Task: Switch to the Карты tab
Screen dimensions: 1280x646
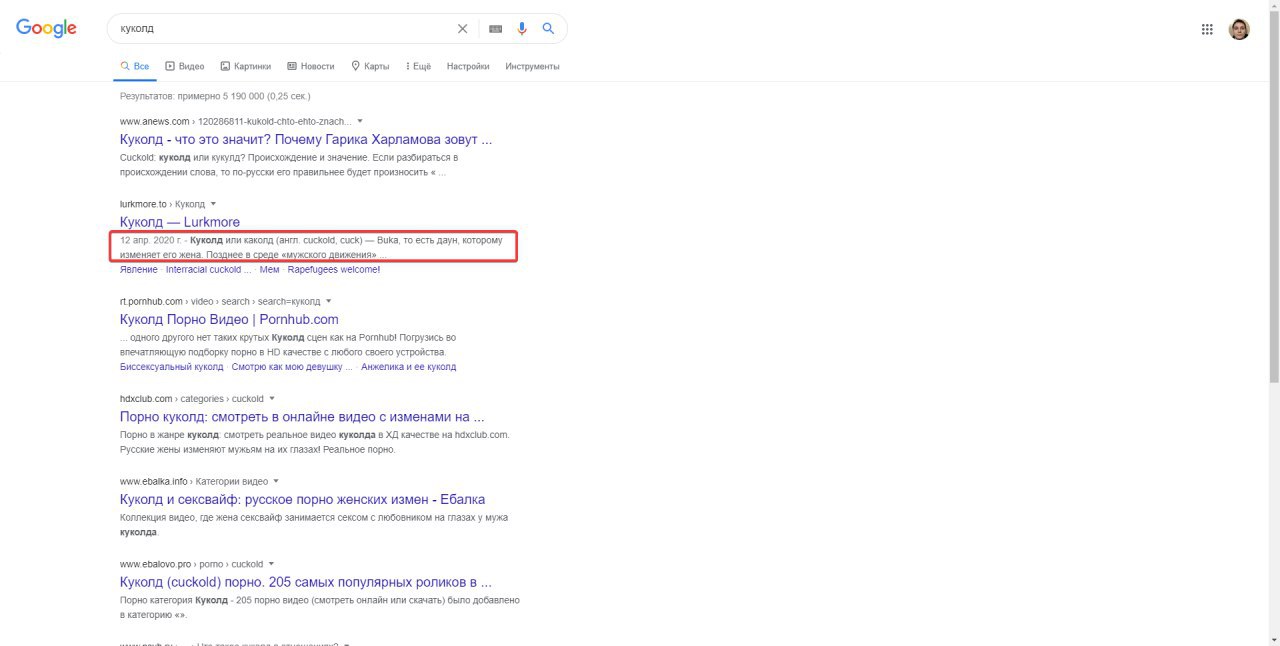Action: [370, 66]
